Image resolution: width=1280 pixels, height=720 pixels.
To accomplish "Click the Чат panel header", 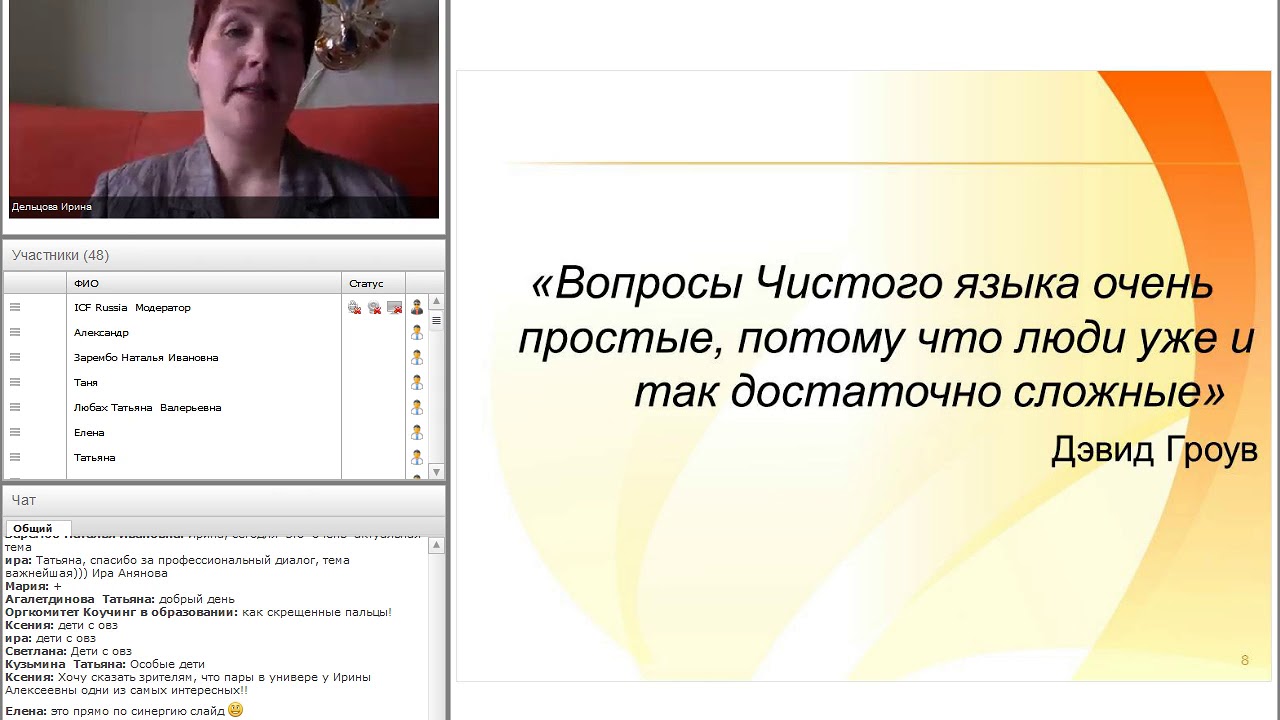I will (224, 500).
